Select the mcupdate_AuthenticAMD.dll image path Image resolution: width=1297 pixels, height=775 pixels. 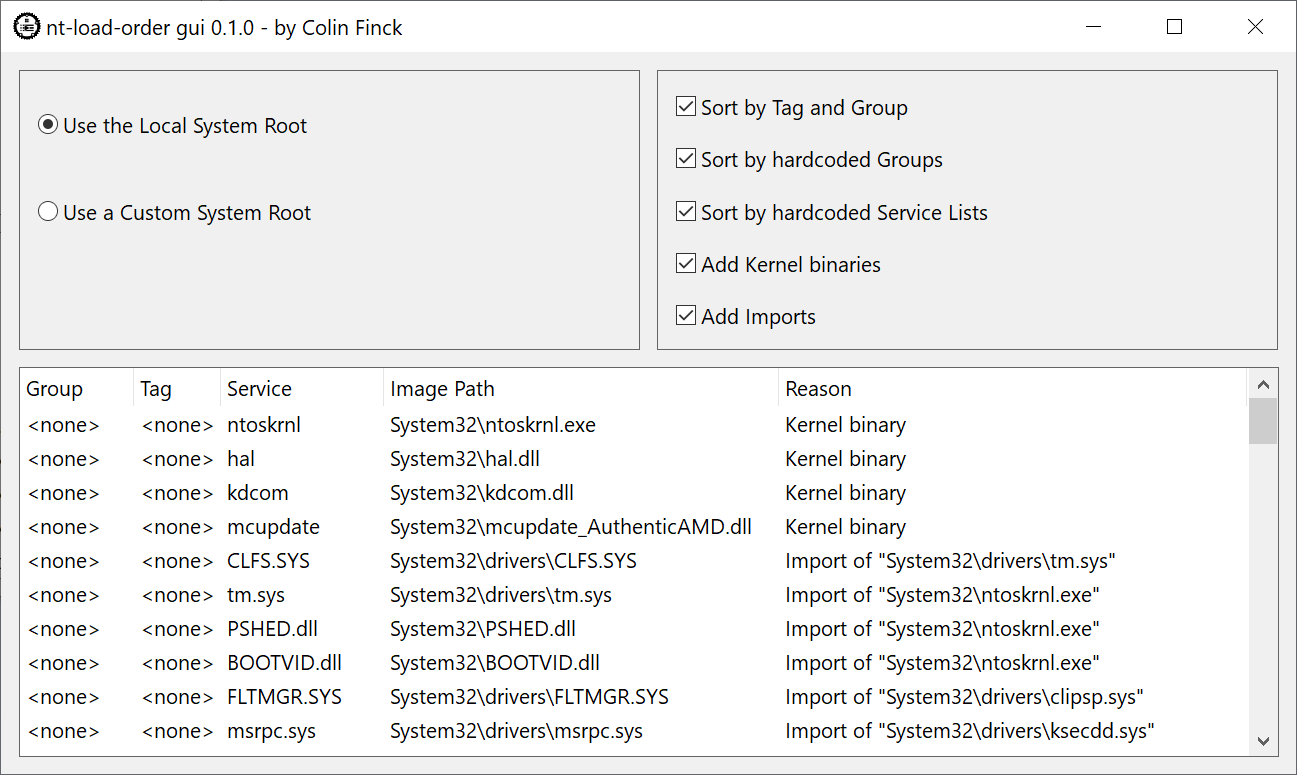pyautogui.click(x=570, y=527)
